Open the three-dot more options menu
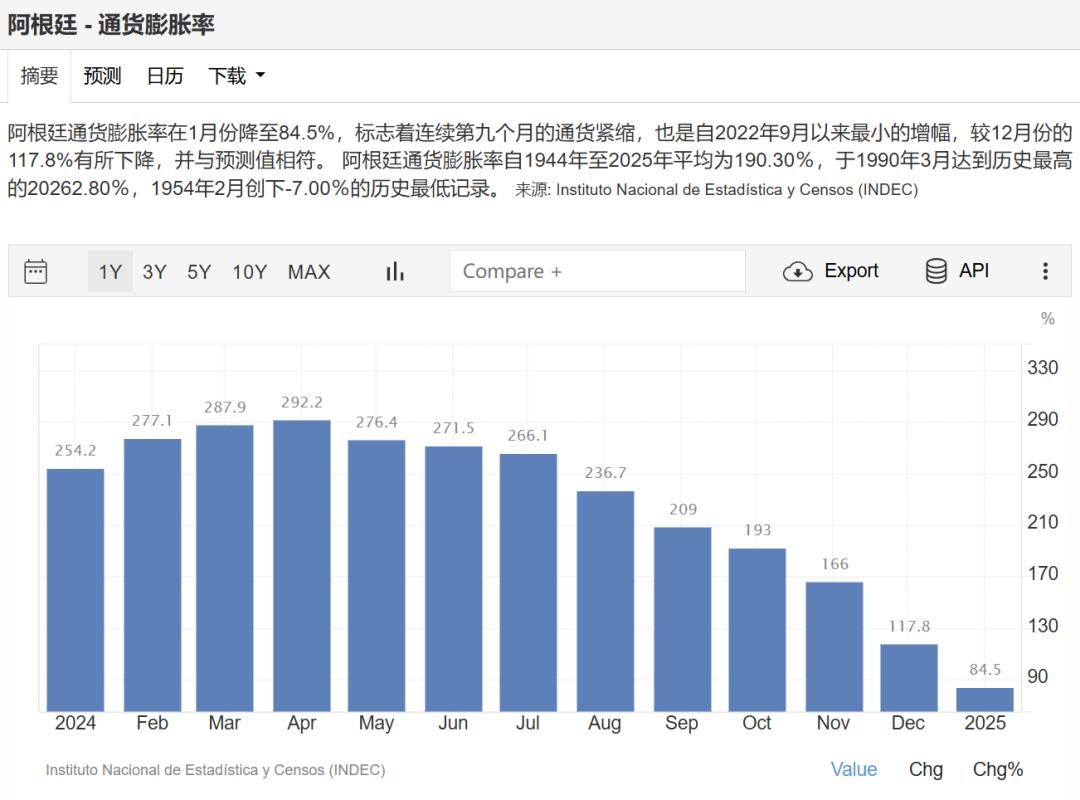The width and height of the screenshot is (1080, 800). pos(1045,271)
